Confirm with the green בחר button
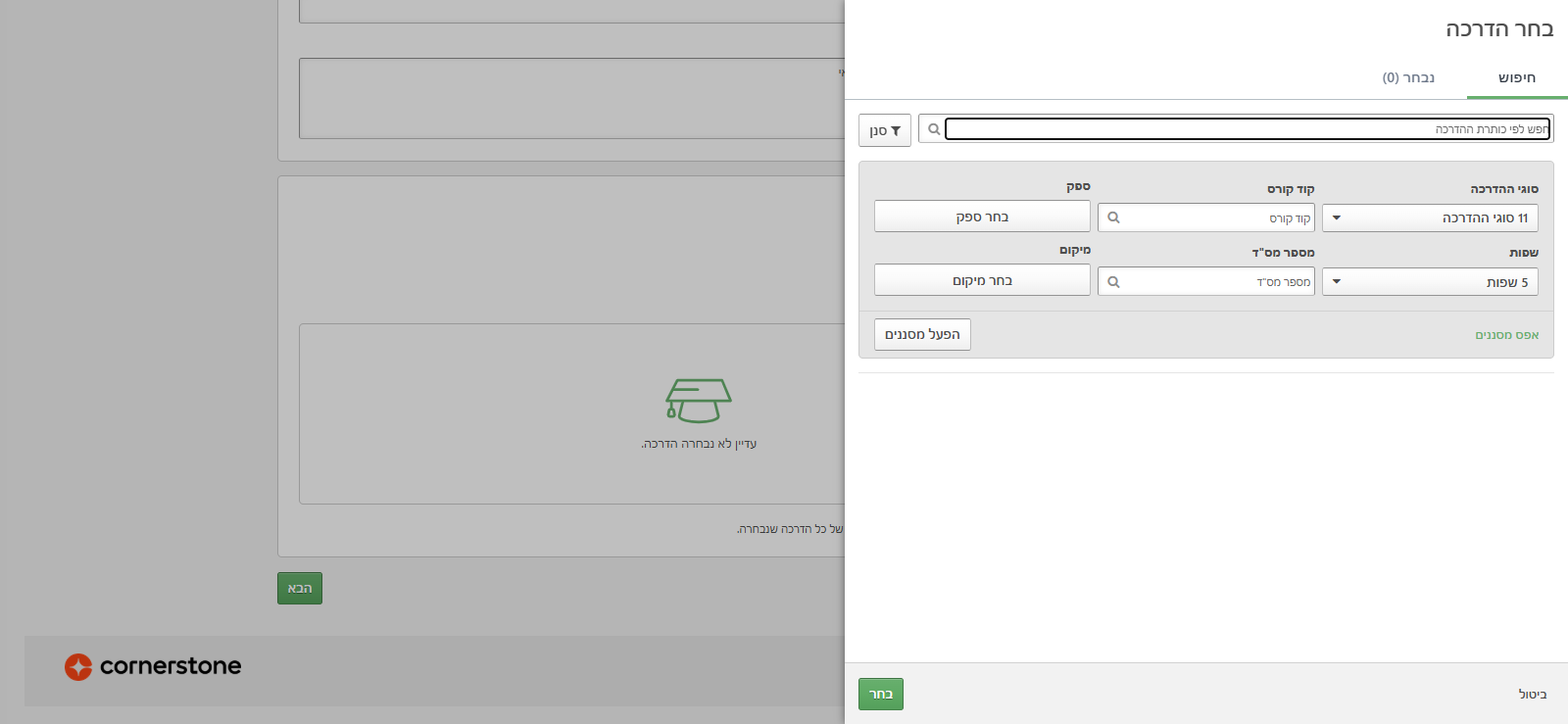This screenshot has width=1568, height=724. tap(880, 694)
